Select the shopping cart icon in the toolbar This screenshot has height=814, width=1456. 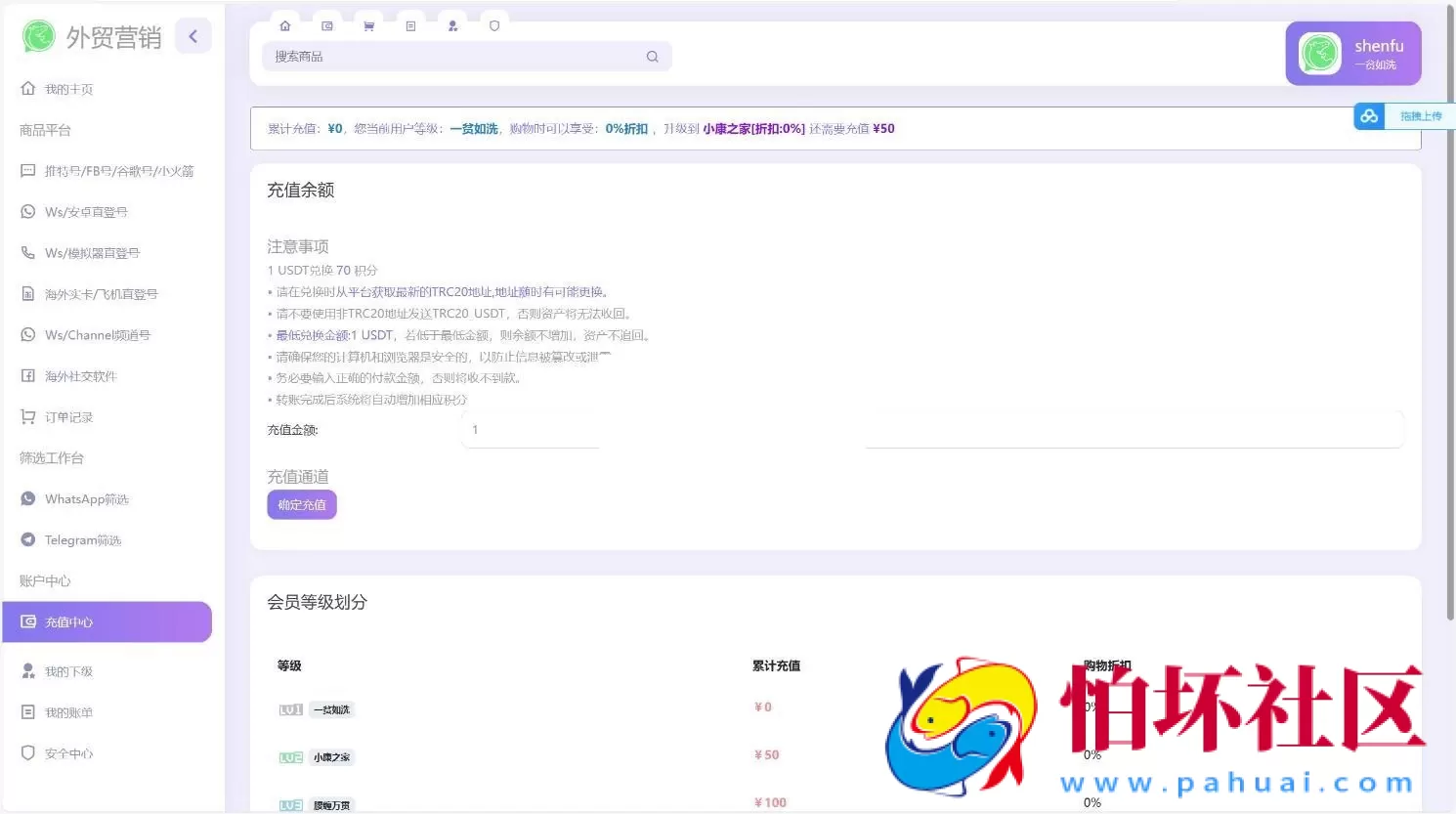click(x=368, y=25)
